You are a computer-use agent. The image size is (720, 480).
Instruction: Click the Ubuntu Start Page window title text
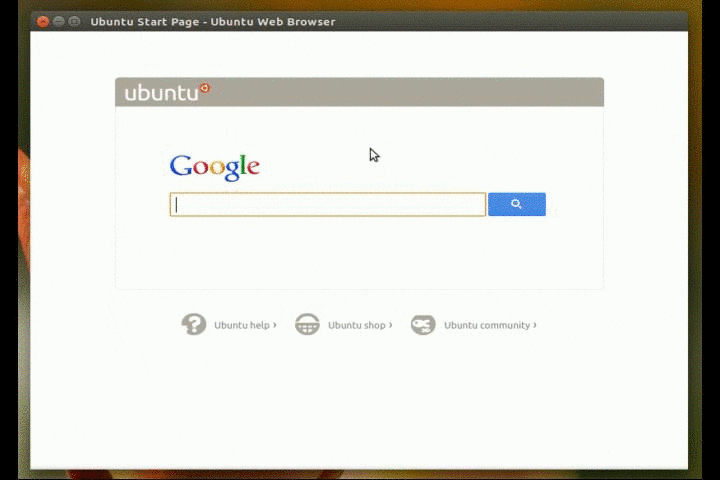(212, 21)
